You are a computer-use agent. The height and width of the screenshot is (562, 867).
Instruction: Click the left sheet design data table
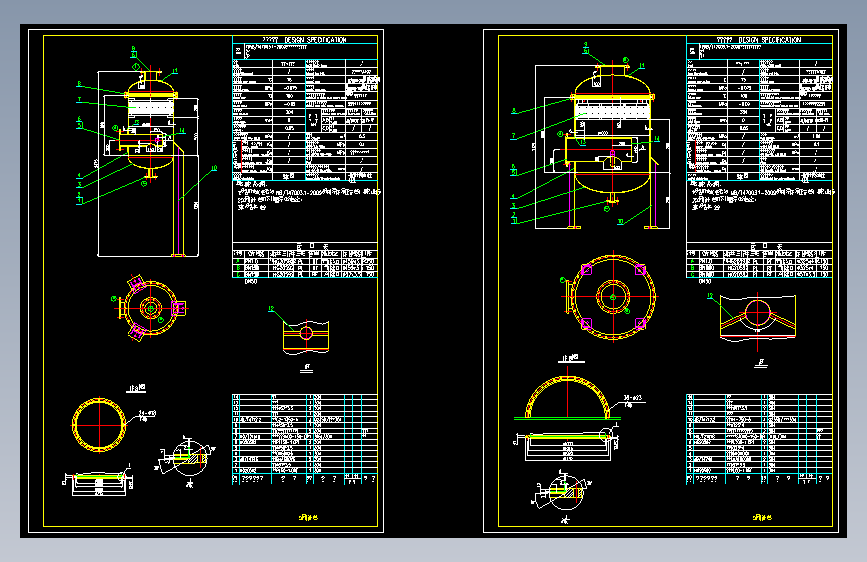(x=305, y=120)
